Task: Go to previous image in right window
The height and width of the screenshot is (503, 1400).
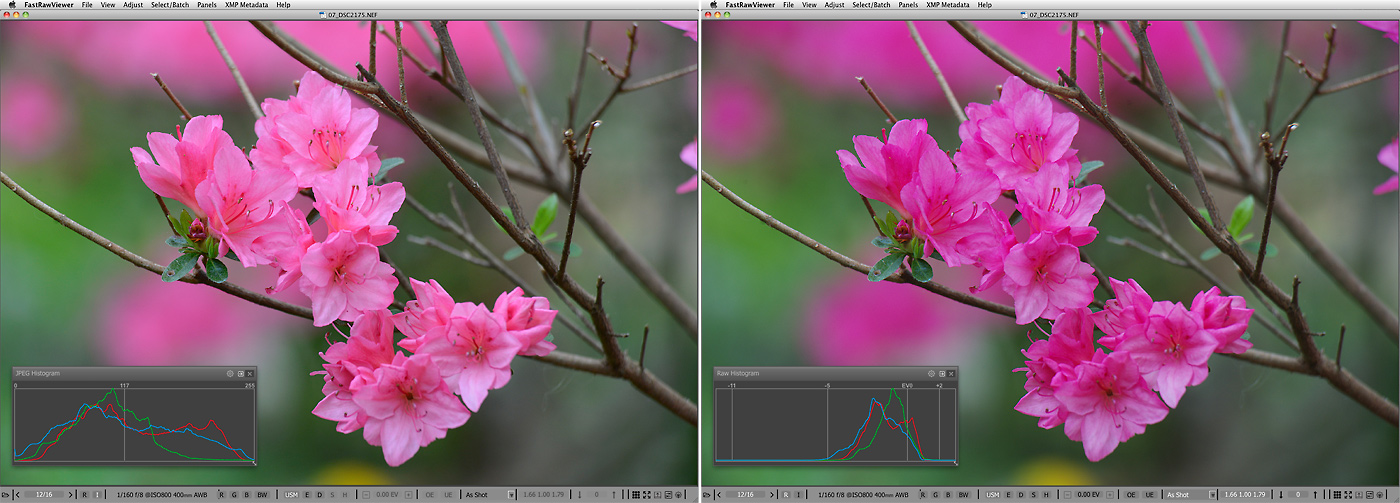Action: 719,495
